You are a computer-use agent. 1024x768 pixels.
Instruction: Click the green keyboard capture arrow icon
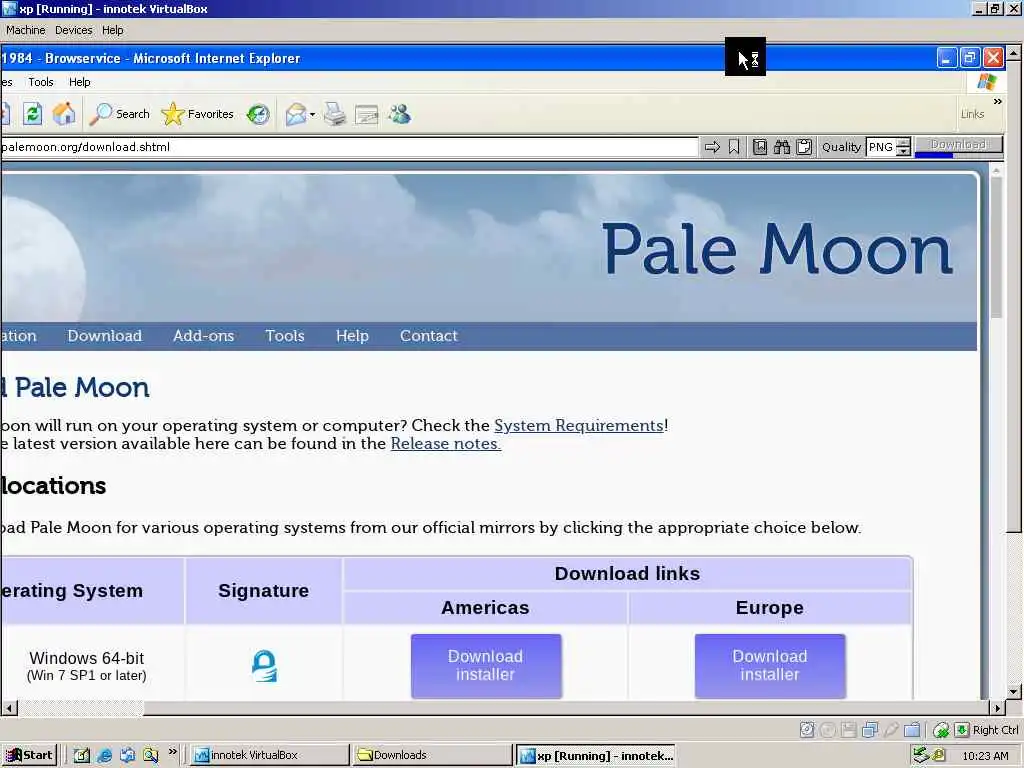pyautogui.click(x=962, y=730)
